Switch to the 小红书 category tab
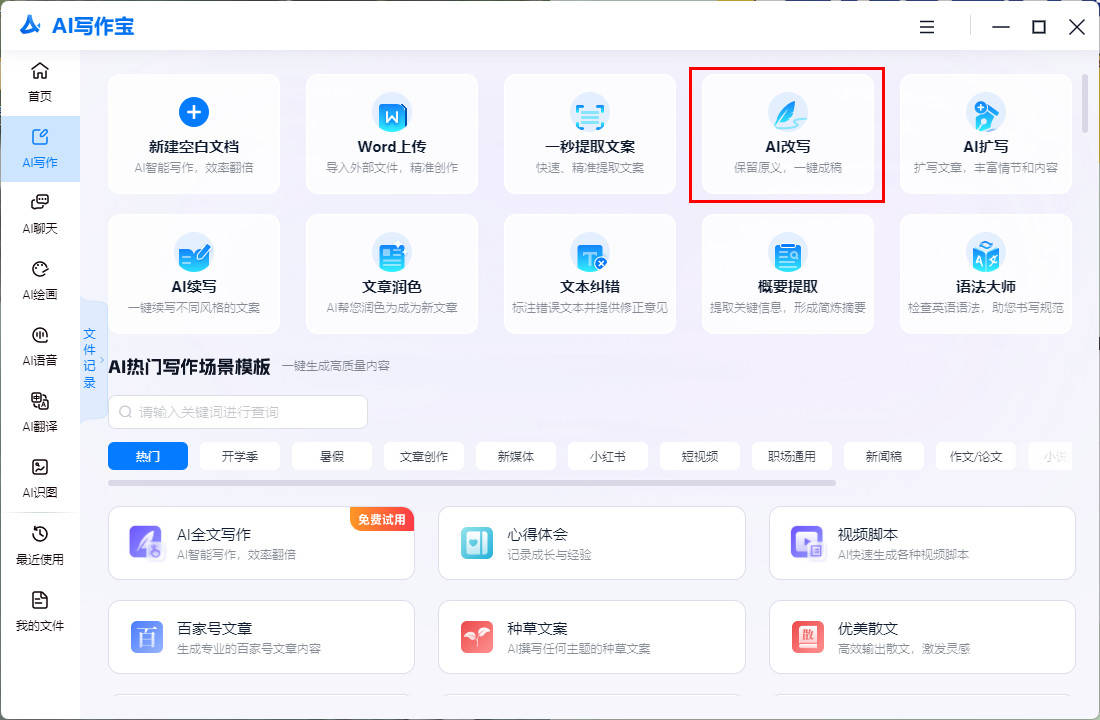This screenshot has height=720, width=1100. click(604, 456)
